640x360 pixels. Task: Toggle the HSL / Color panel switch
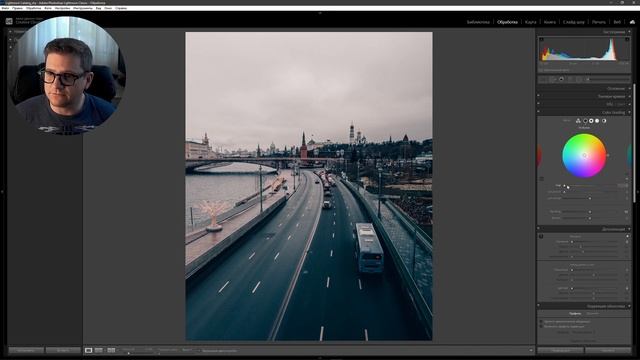click(538, 104)
